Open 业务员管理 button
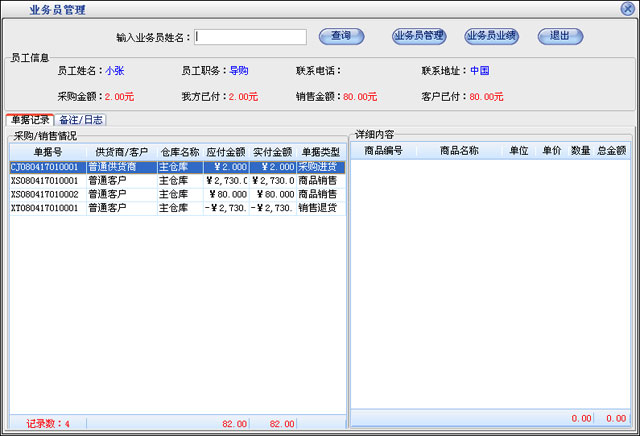Viewport: 640px width, 436px height. click(419, 36)
